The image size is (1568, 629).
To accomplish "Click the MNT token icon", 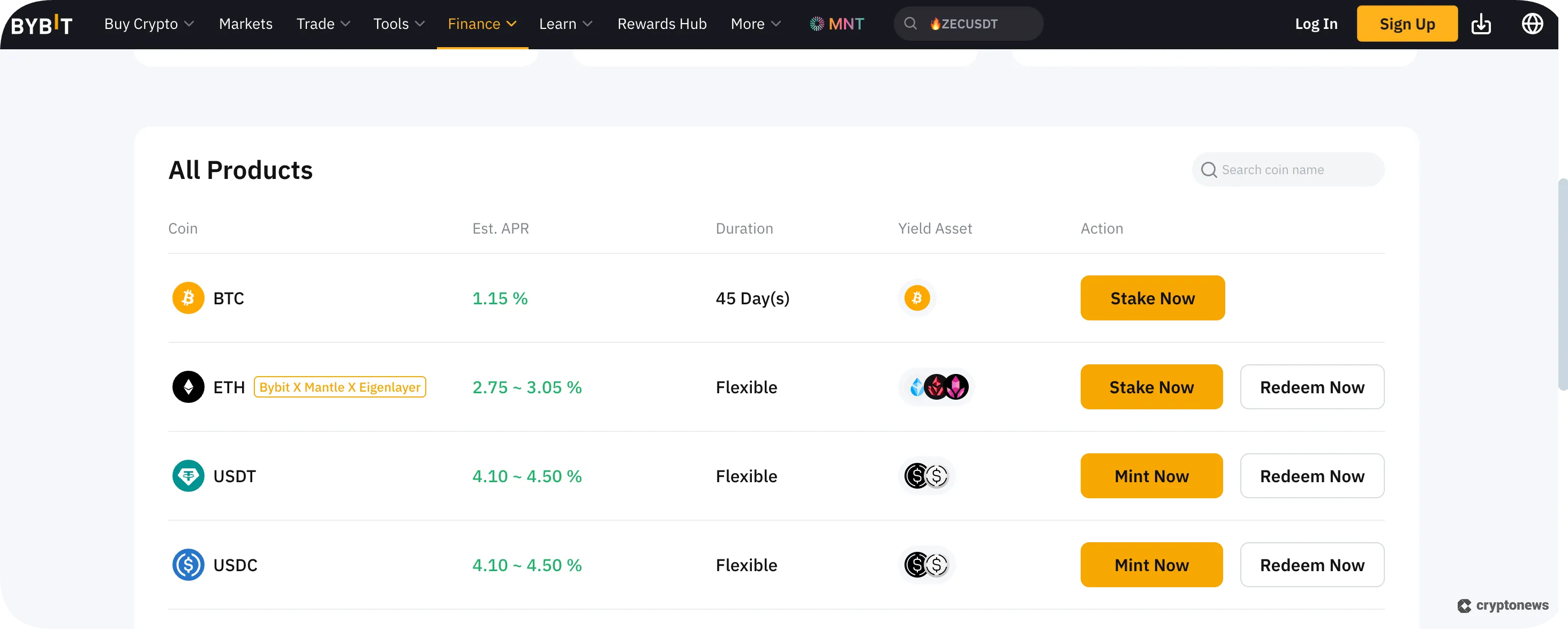I will pos(816,23).
